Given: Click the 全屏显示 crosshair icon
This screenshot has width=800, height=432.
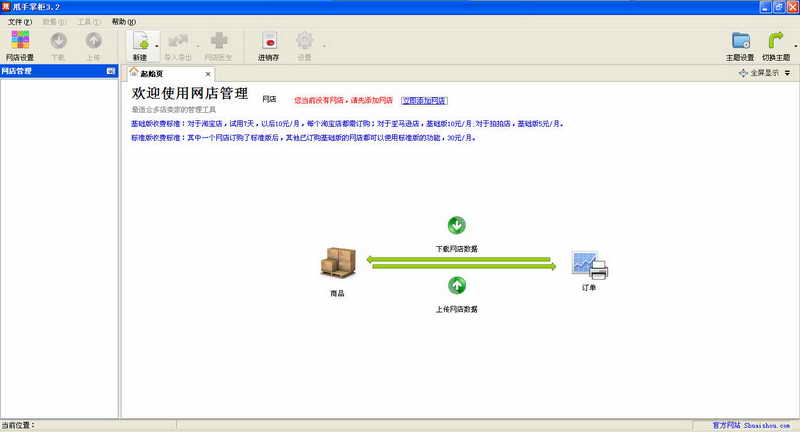Looking at the screenshot, I should [x=743, y=73].
